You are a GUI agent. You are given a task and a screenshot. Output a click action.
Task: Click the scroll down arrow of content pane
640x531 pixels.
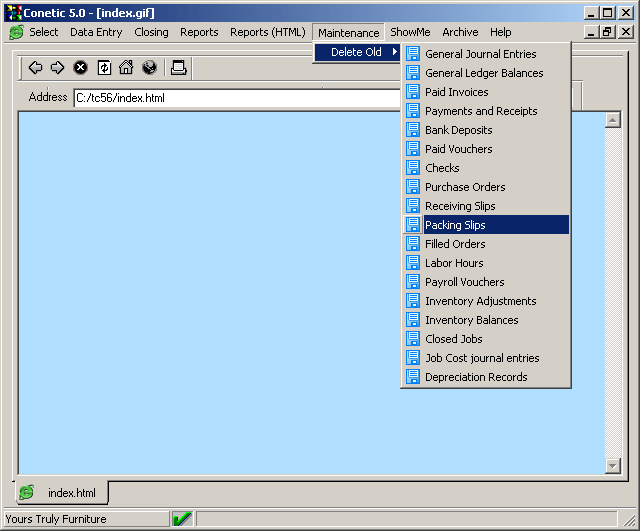click(613, 466)
